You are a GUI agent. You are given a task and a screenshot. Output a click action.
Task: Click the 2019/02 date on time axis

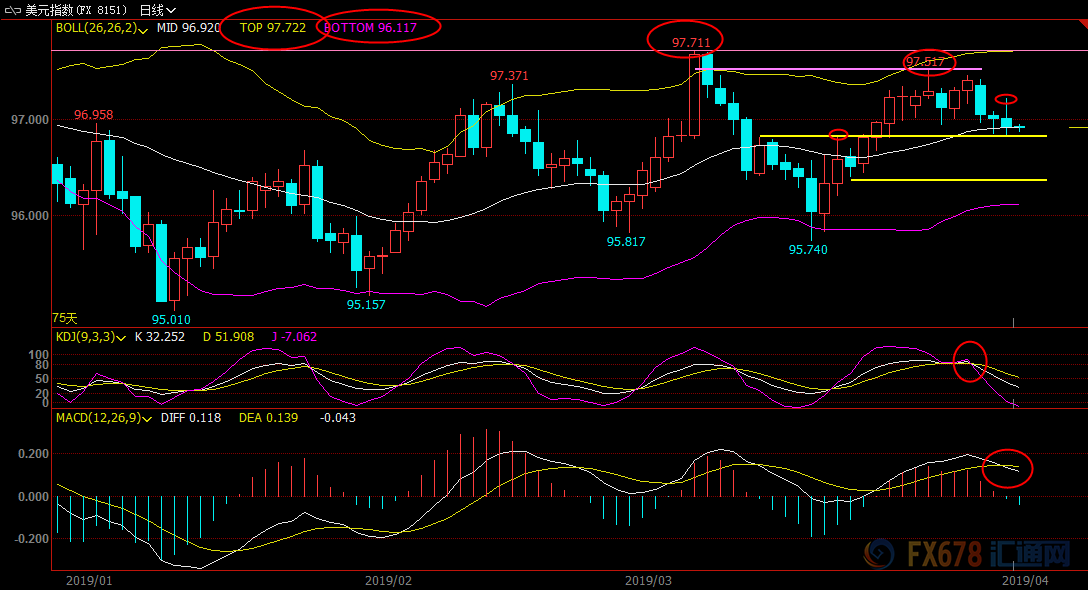[x=389, y=580]
